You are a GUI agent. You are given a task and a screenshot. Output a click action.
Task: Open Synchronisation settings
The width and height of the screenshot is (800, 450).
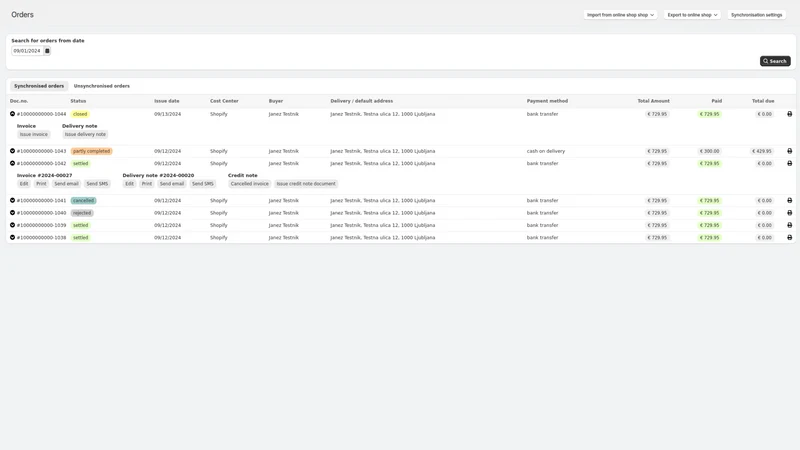(x=756, y=15)
